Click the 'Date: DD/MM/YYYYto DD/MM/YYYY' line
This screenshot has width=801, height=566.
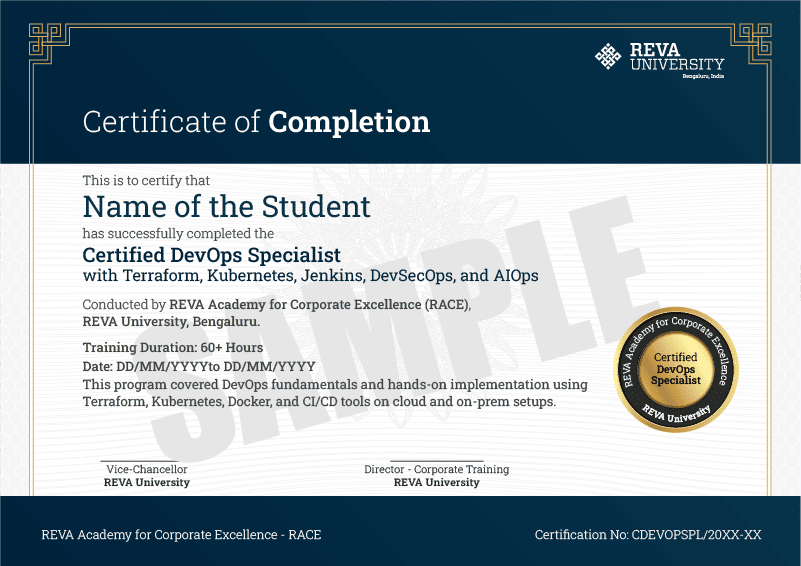coord(199,366)
